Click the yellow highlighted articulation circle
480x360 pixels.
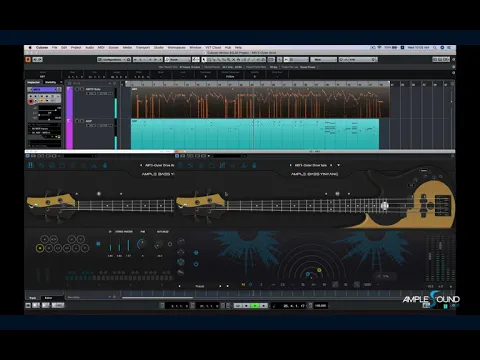tap(40, 248)
